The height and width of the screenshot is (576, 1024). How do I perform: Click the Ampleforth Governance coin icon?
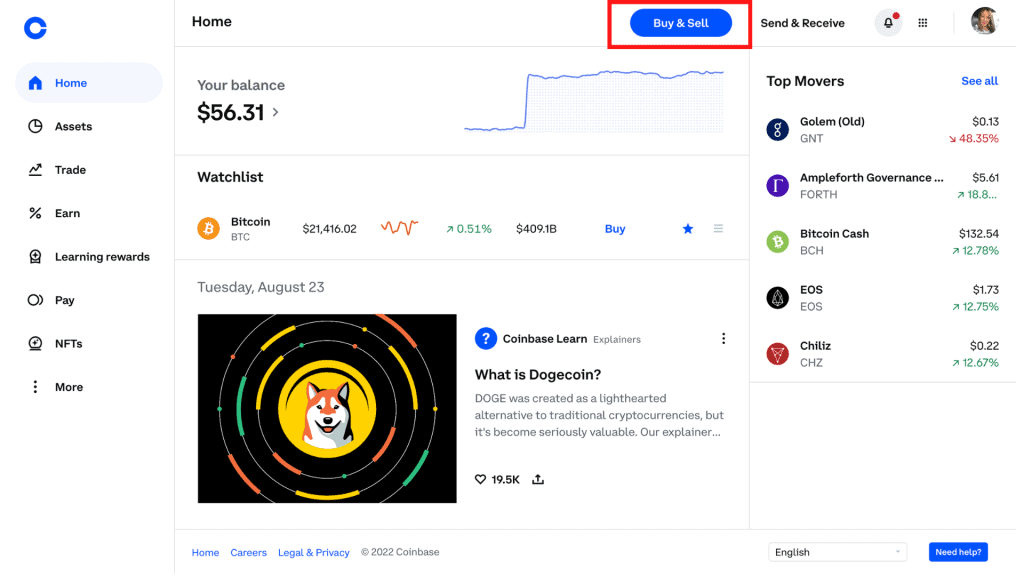(778, 185)
